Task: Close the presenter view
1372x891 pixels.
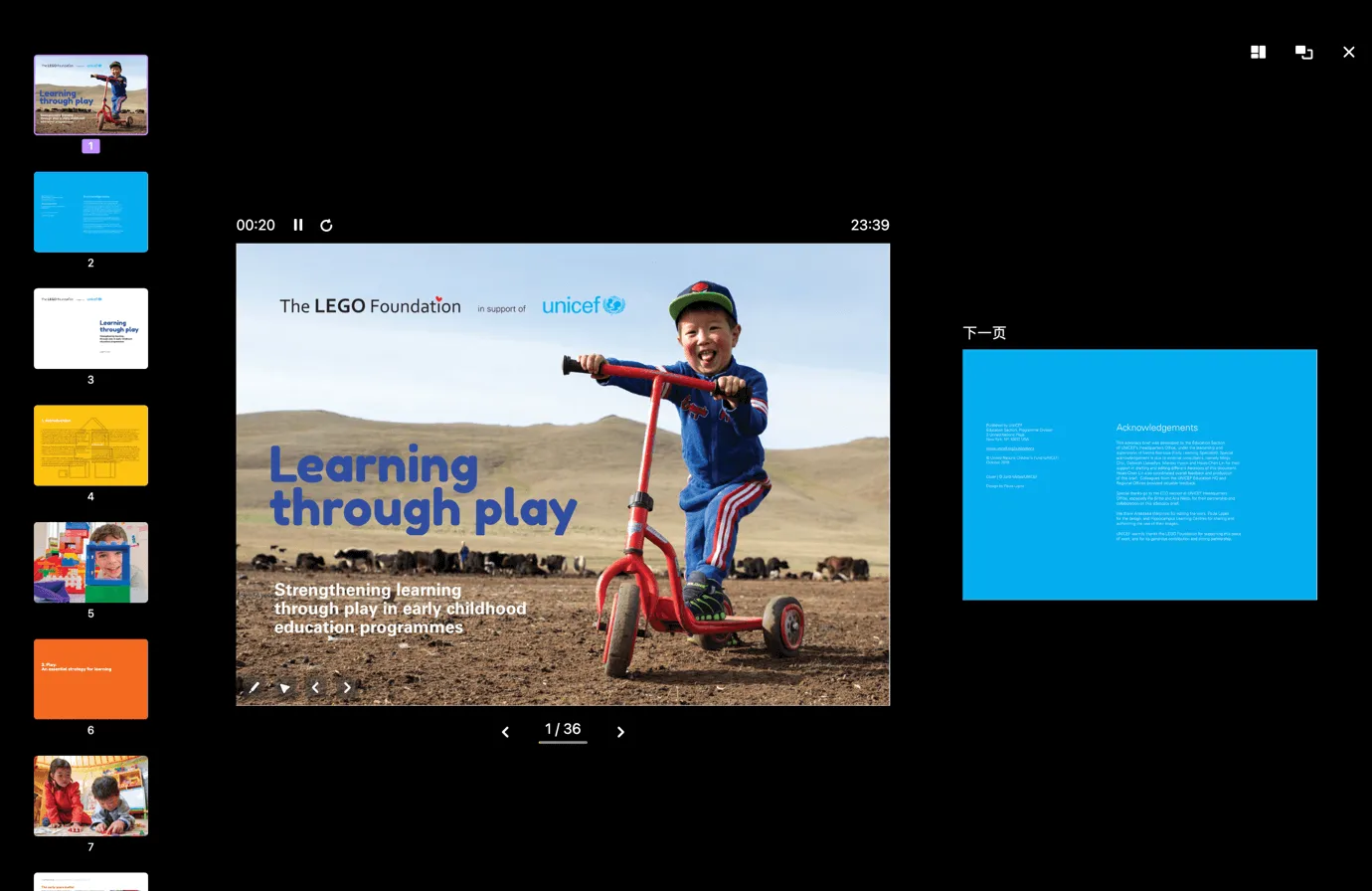Action: coord(1348,52)
